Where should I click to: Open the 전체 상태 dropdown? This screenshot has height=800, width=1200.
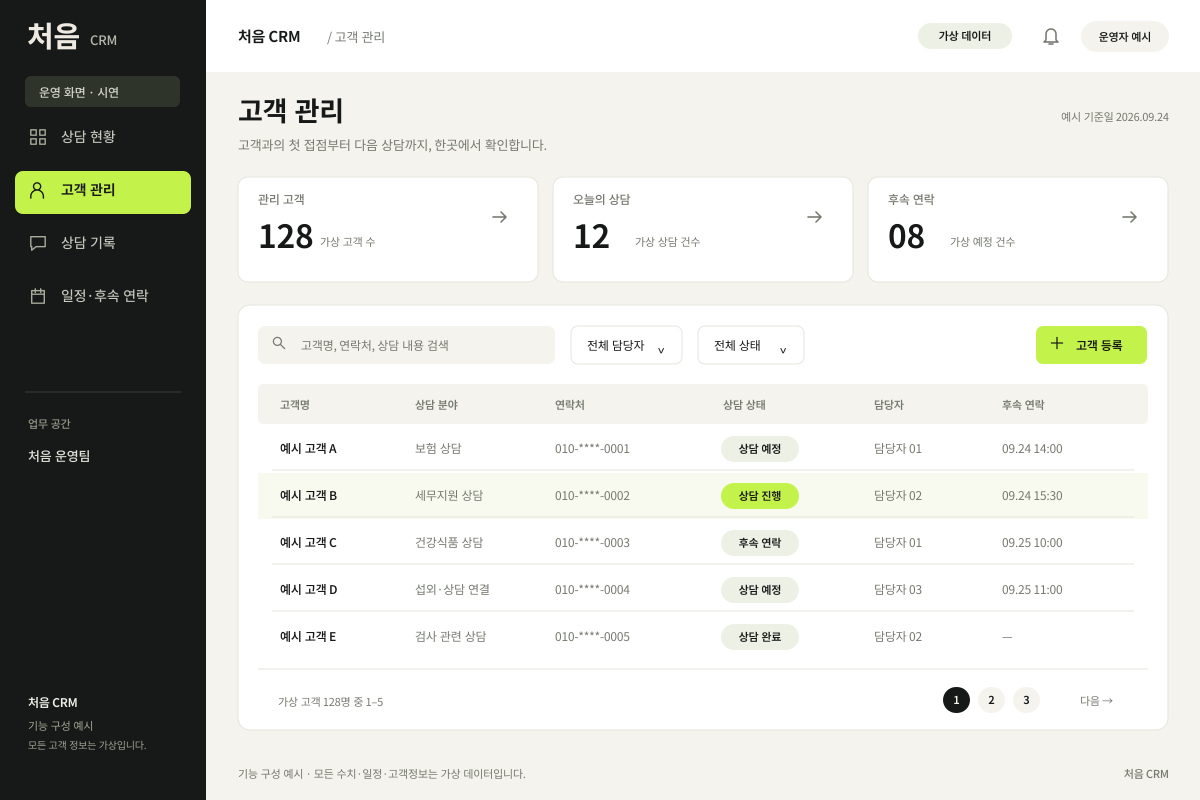click(750, 345)
